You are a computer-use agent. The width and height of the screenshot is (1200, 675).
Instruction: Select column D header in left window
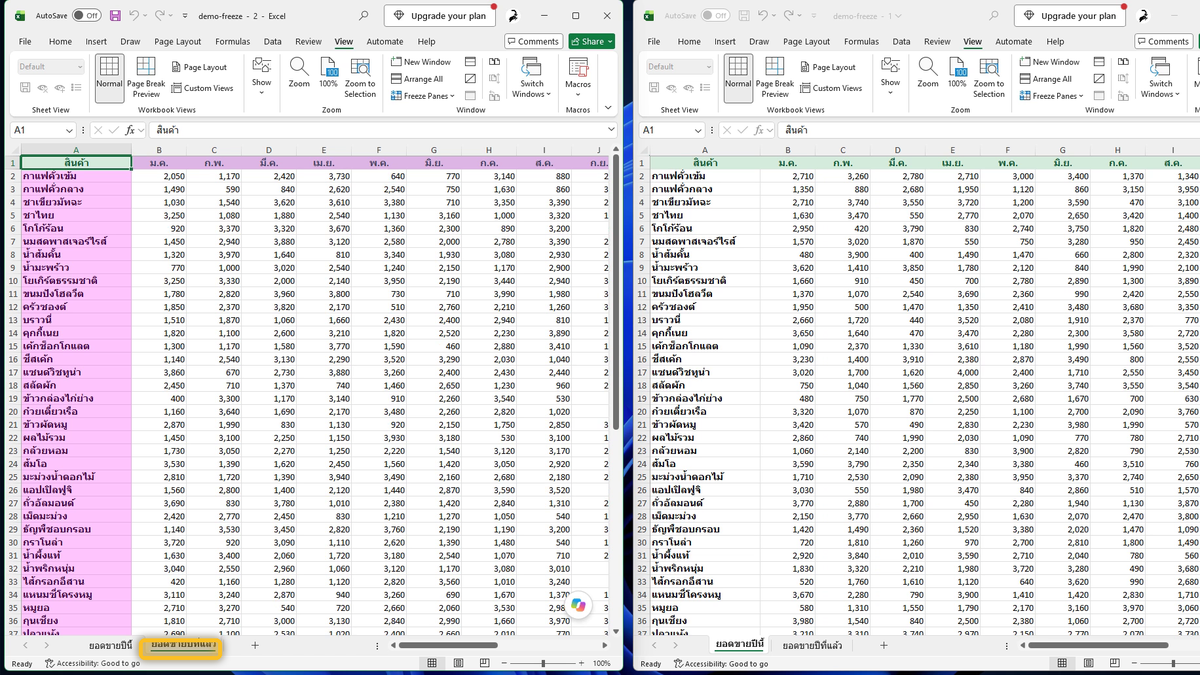click(x=268, y=150)
